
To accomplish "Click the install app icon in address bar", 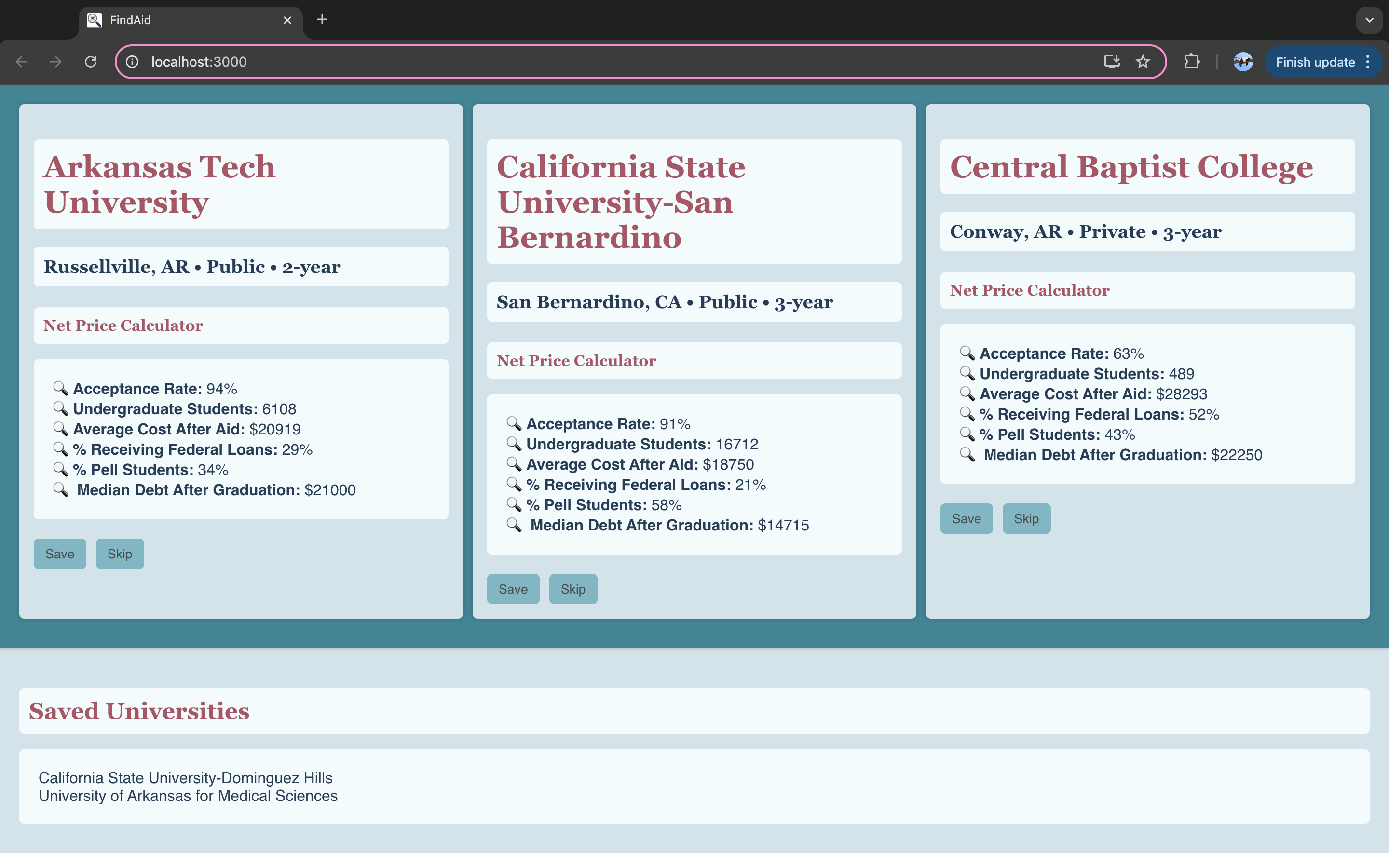I will coord(1112,61).
